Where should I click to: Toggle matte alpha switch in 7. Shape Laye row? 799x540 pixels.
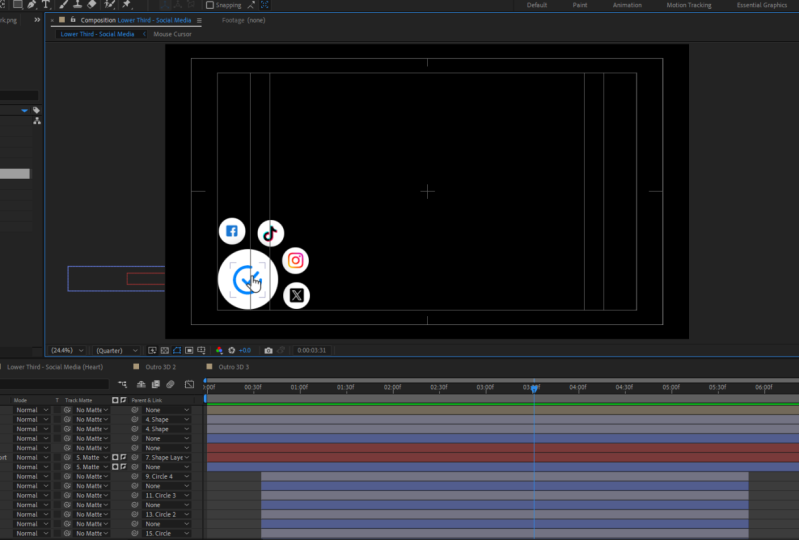pyautogui.click(x=115, y=457)
